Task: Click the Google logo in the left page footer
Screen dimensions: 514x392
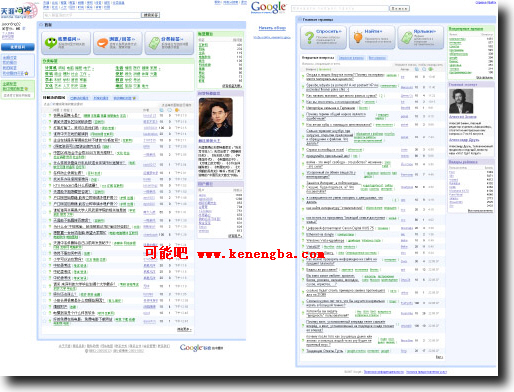Action: pos(191,348)
